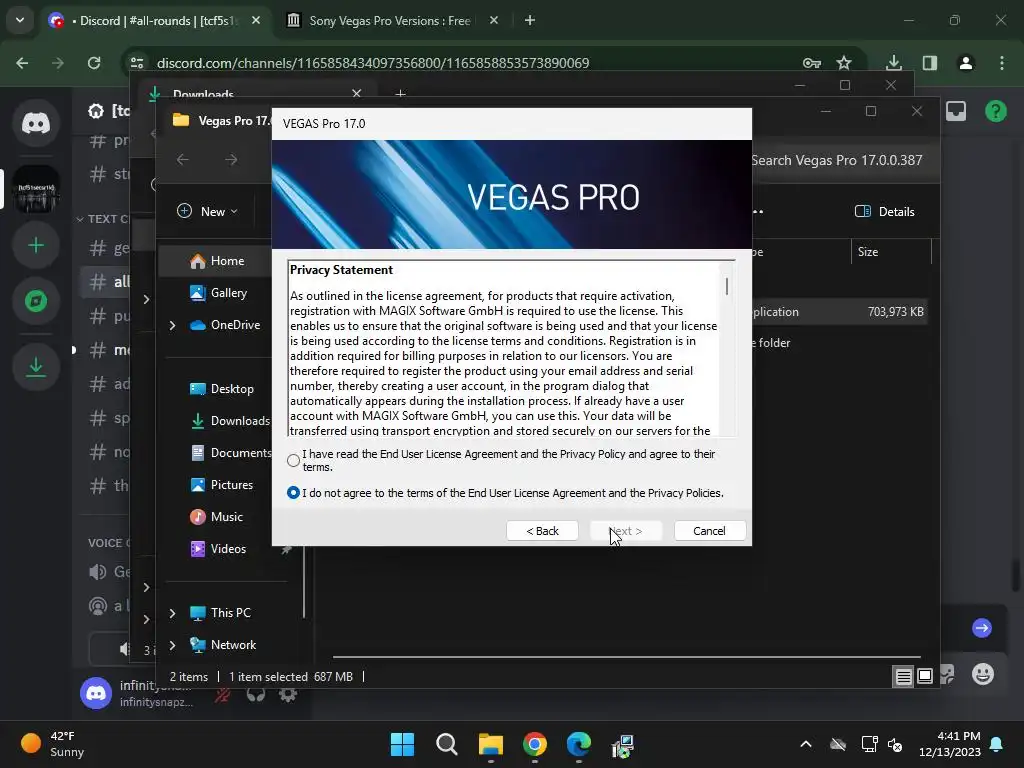Screen dimensions: 1024x768
Task: Open the Windows Start menu
Action: (402, 744)
